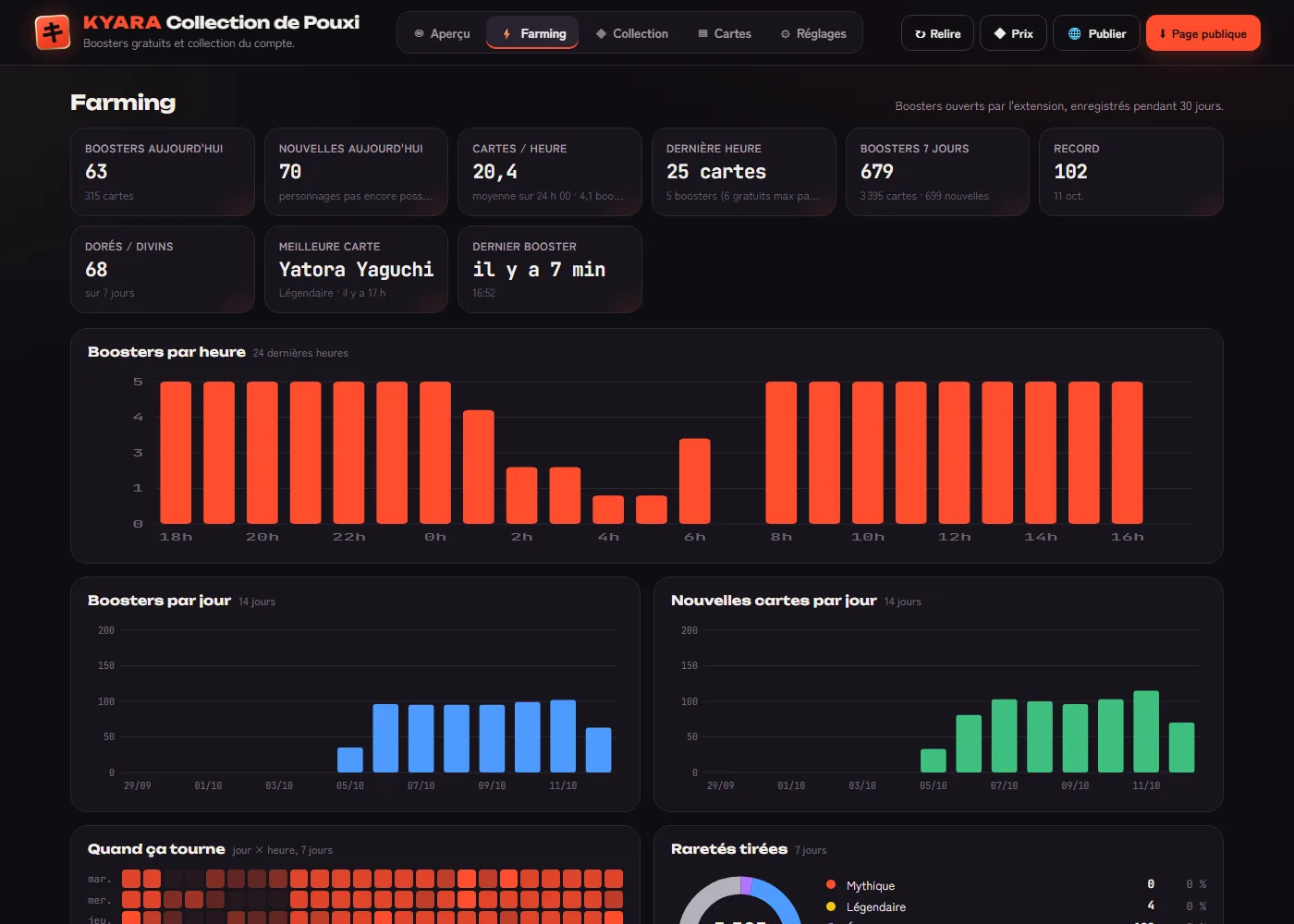This screenshot has height=924, width=1294.
Task: Select the Nouvelles aujourd'hui card
Action: [x=356, y=172]
